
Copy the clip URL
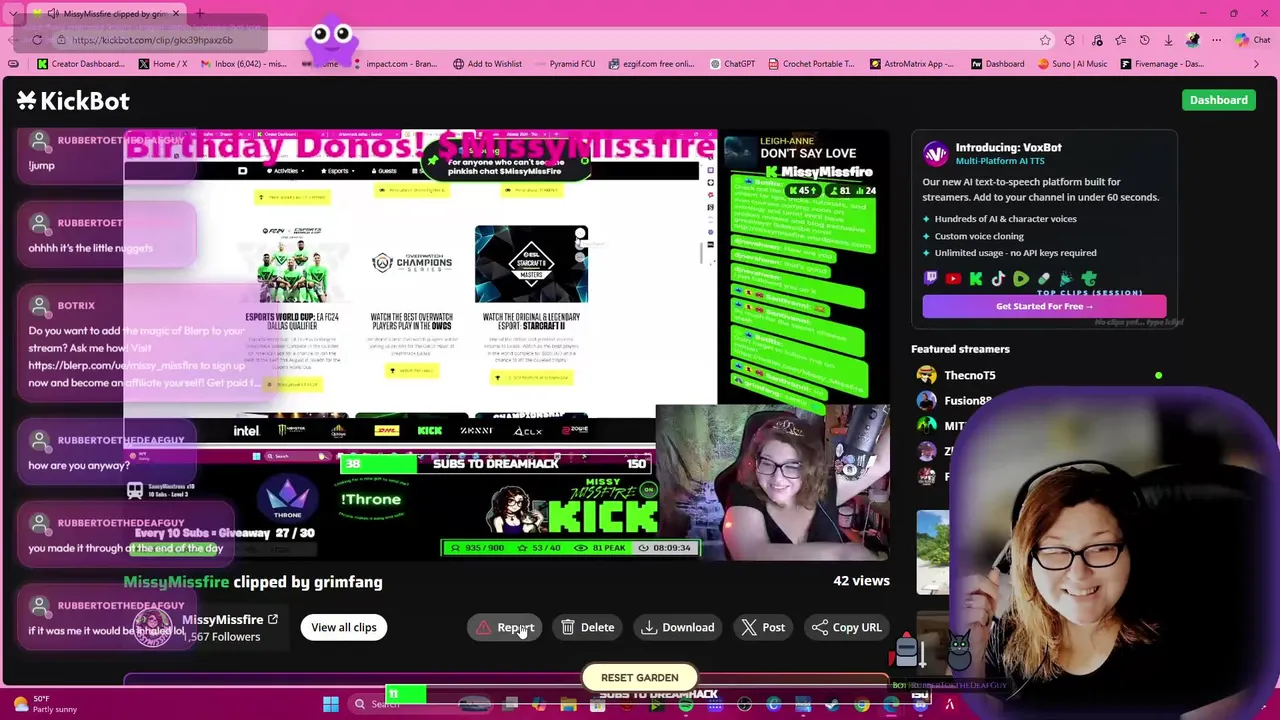(846, 627)
